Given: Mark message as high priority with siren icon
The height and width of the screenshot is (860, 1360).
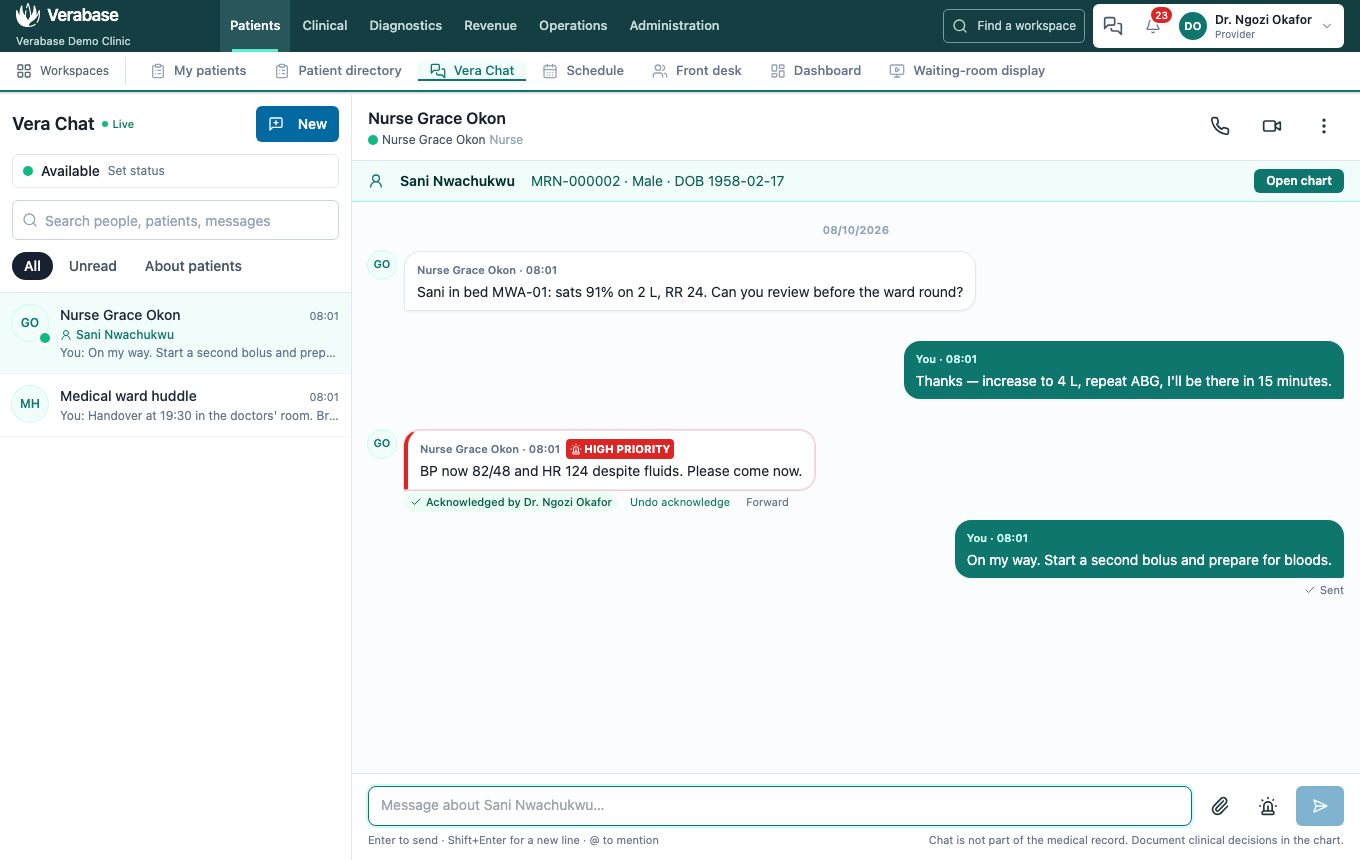Looking at the screenshot, I should 1268,806.
